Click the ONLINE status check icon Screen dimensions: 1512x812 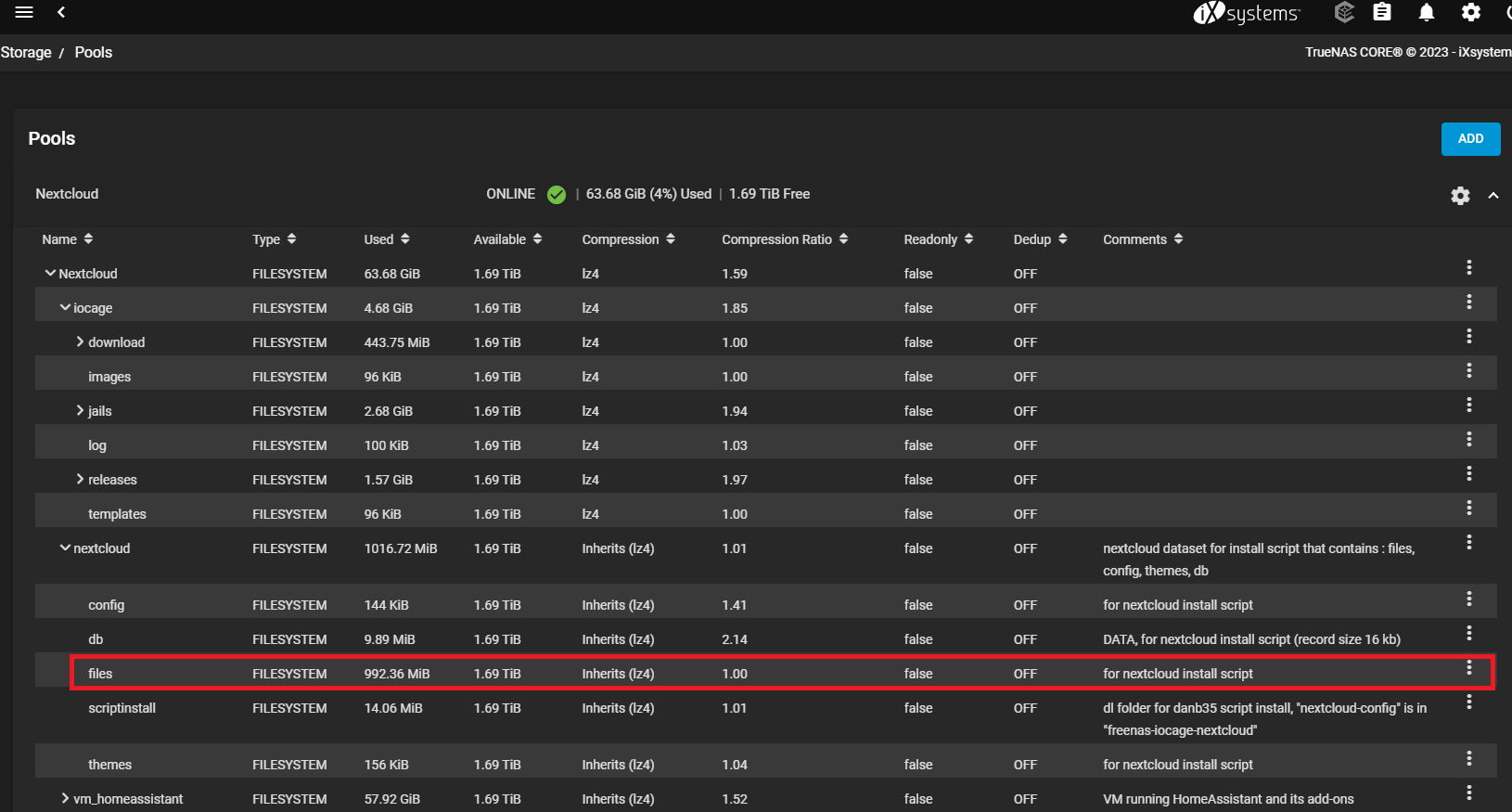click(557, 195)
